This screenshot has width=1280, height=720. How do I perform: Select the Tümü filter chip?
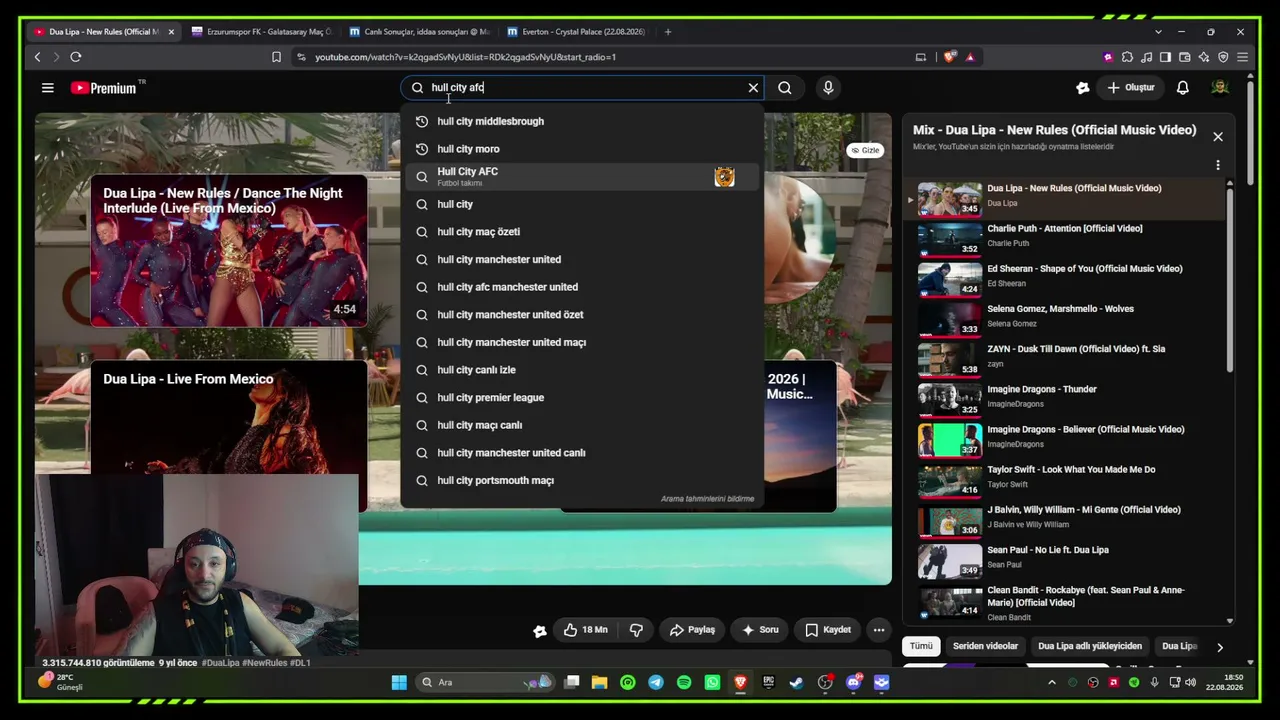pyautogui.click(x=921, y=646)
